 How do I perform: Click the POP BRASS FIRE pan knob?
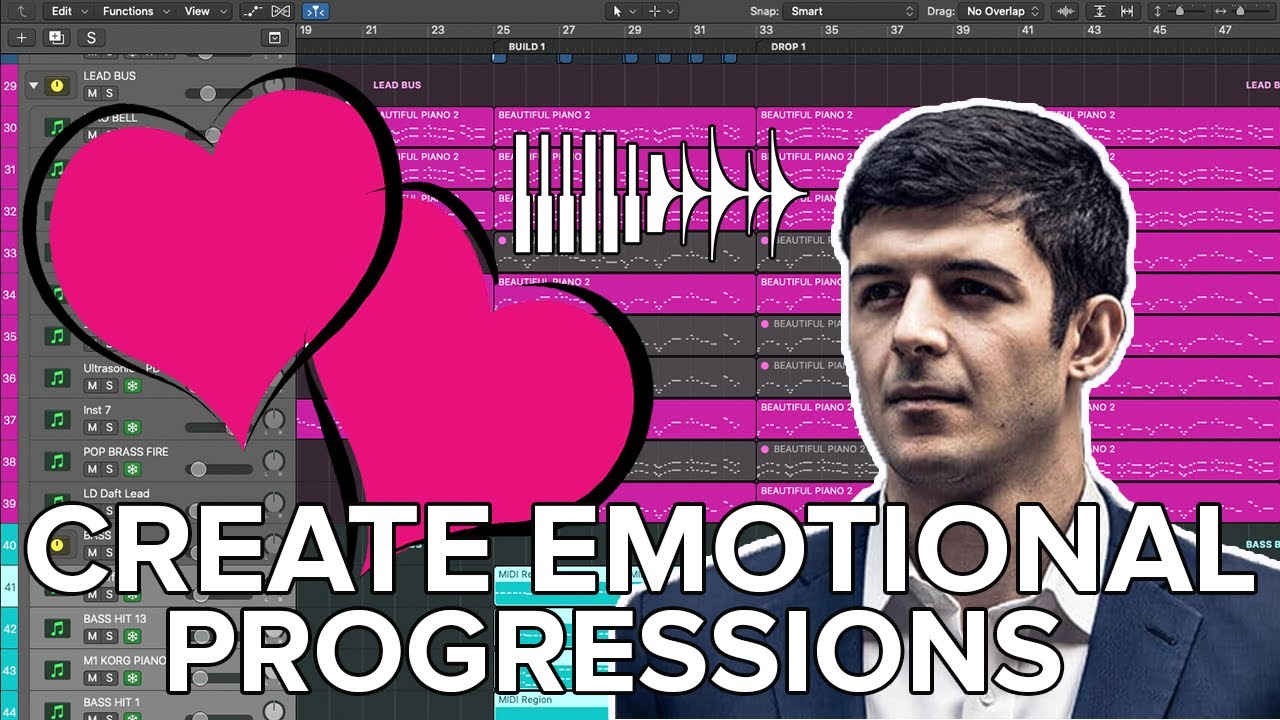[273, 463]
